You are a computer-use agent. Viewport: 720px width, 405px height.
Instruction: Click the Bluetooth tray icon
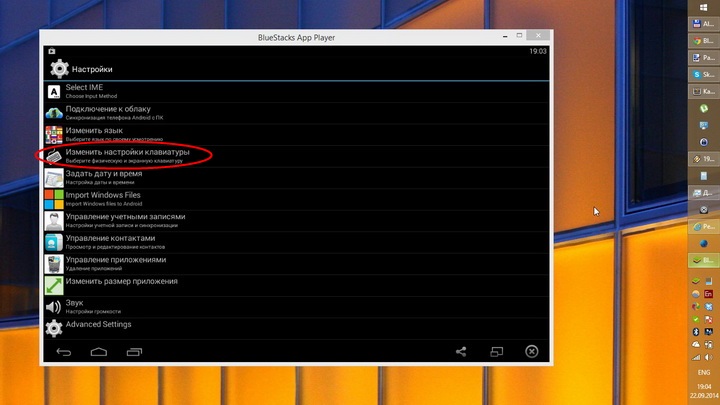tap(696, 332)
